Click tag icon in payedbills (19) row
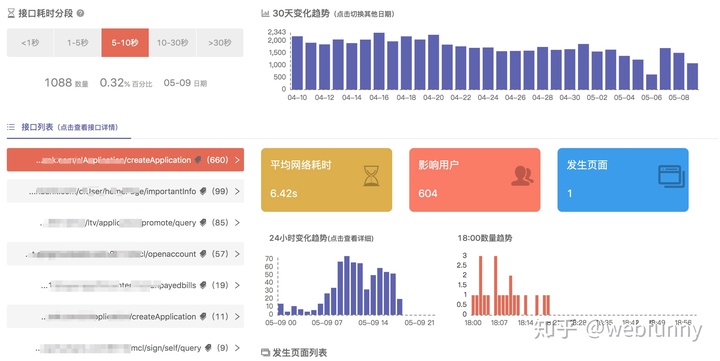 (x=203, y=285)
